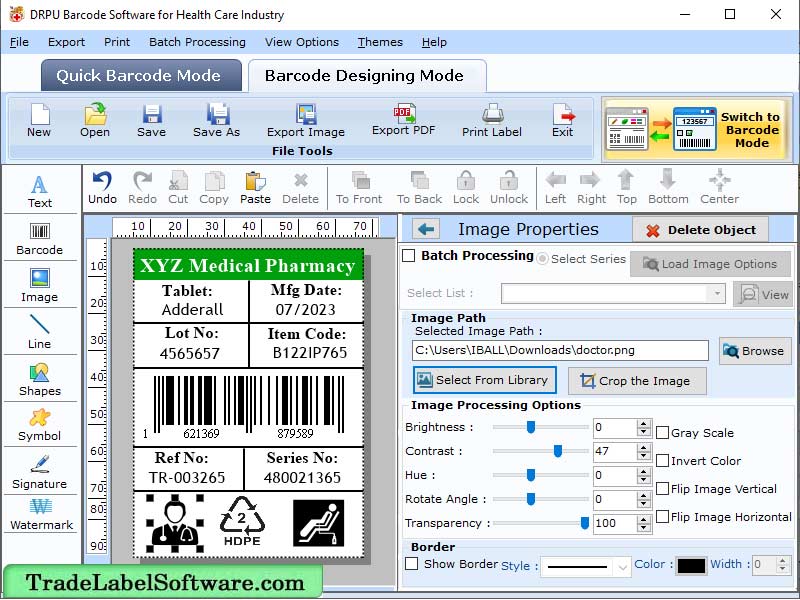Select the Barcode tool
This screenshot has height=600, width=800.
(39, 237)
